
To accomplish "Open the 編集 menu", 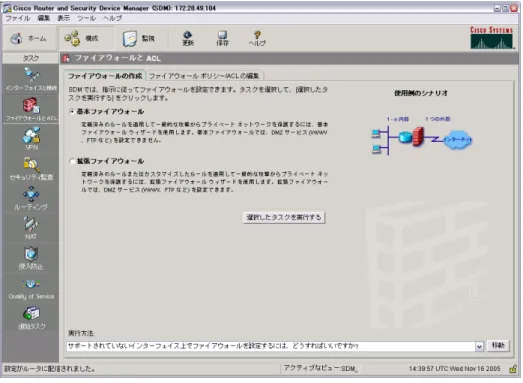I will [43, 18].
